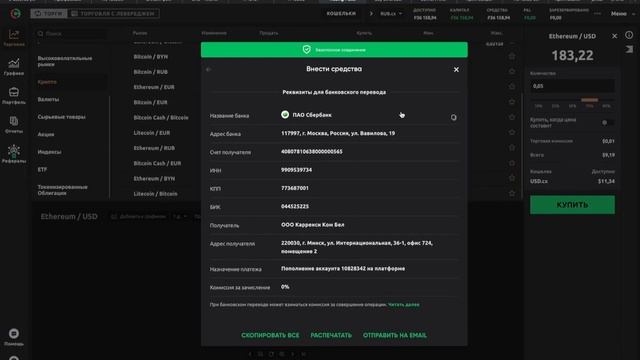Image resolution: width=640 pixels, height=360 pixels.
Task: Click the Ethereum / USD price 183,22
Action: click(x=572, y=55)
